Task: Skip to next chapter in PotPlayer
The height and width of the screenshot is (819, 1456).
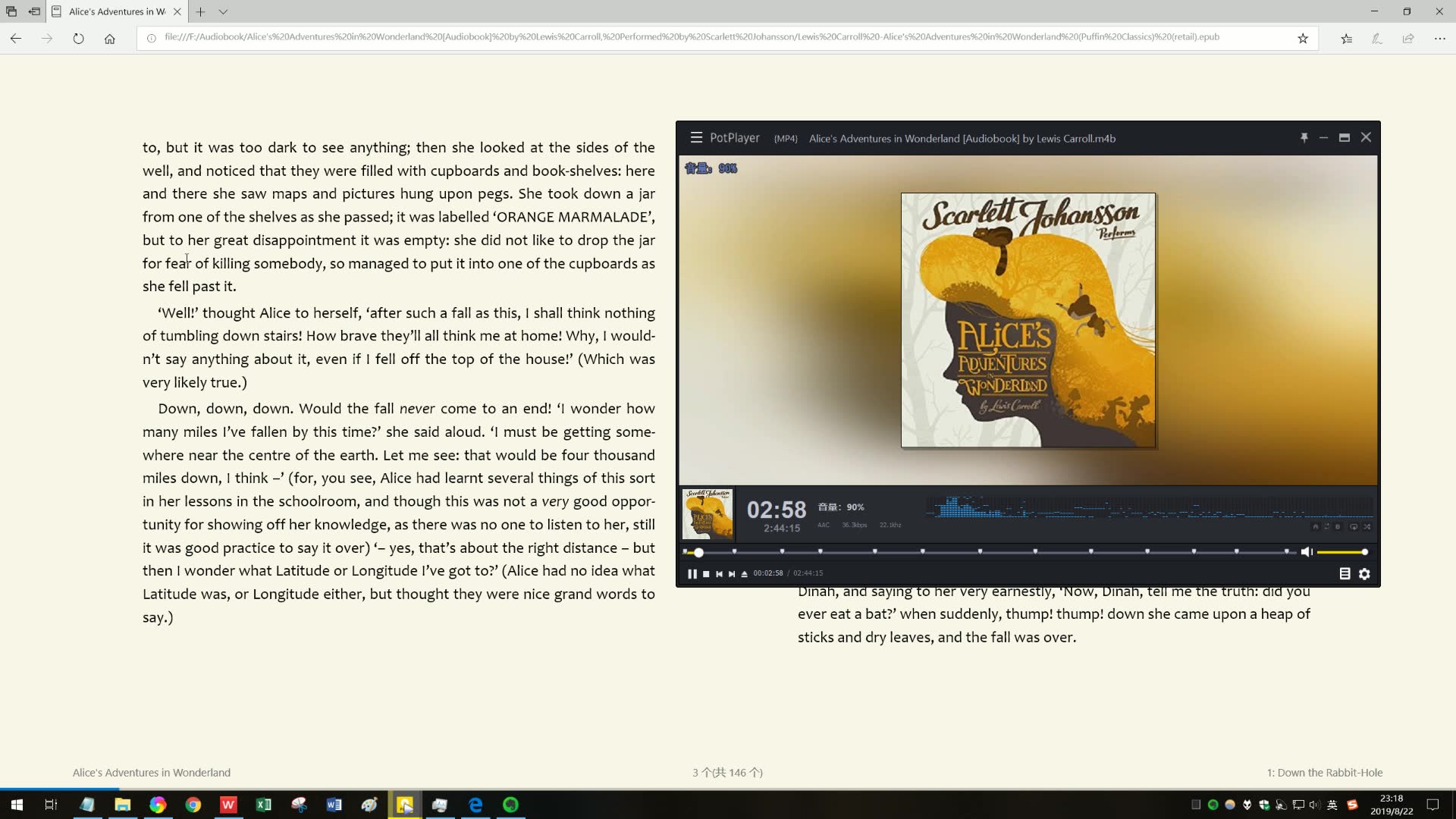Action: click(732, 574)
